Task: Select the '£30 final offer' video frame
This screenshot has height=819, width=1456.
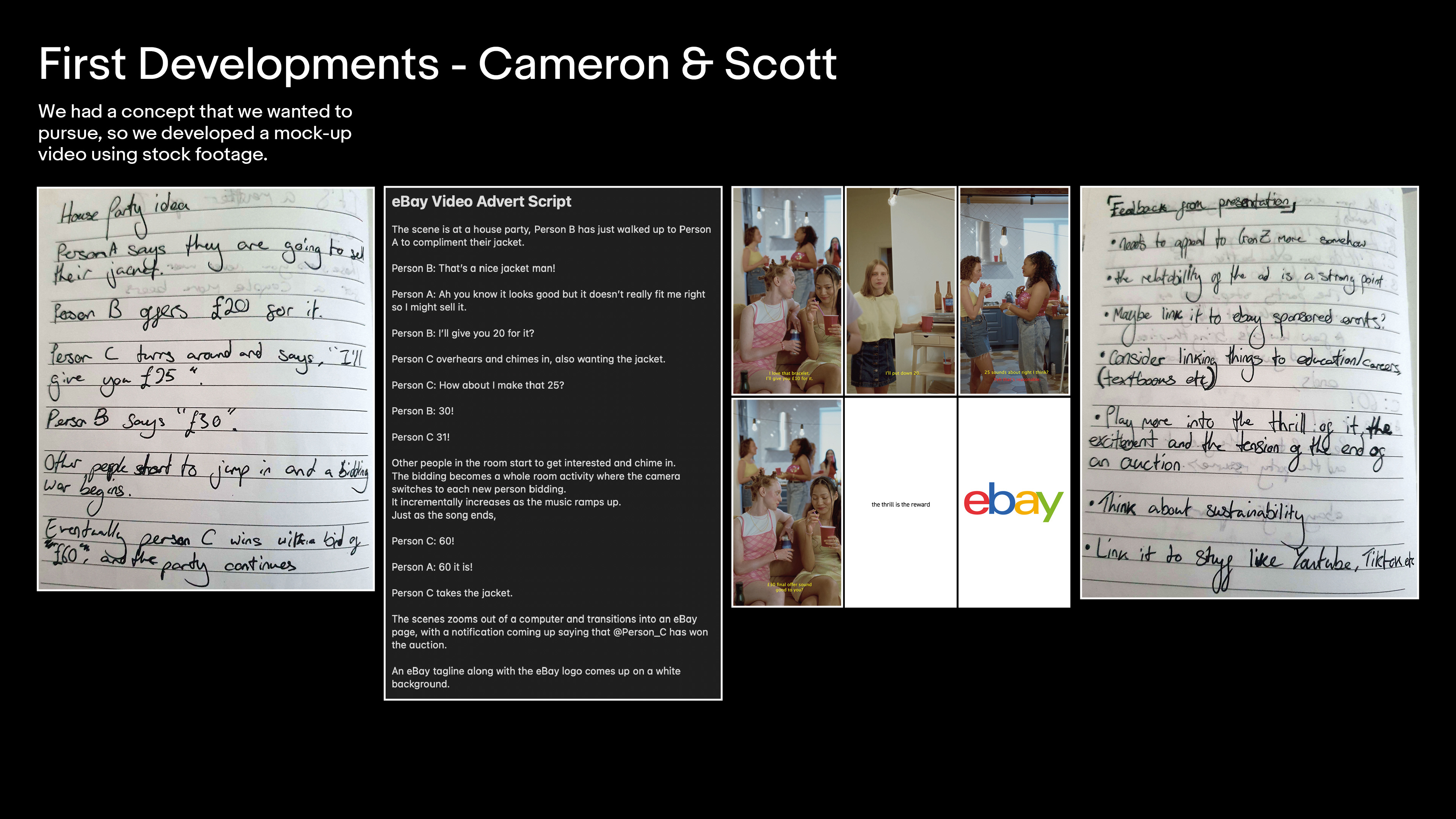Action: pyautogui.click(x=787, y=502)
